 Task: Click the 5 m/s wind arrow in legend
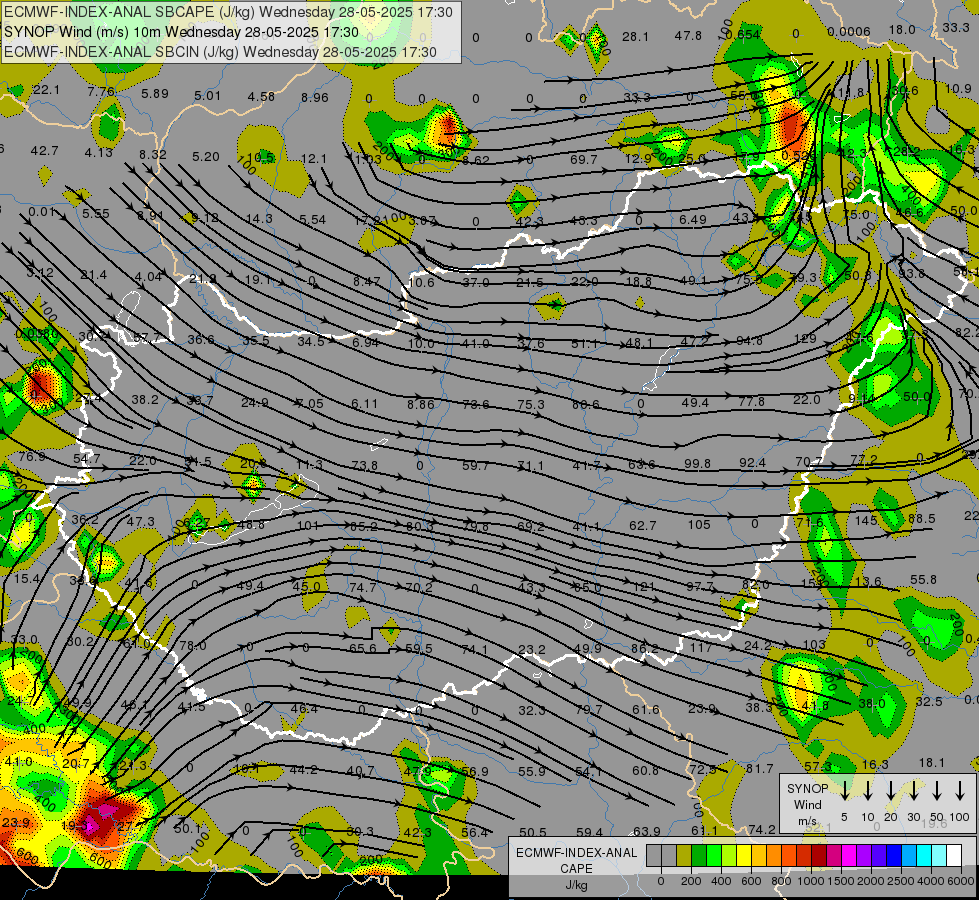click(844, 791)
